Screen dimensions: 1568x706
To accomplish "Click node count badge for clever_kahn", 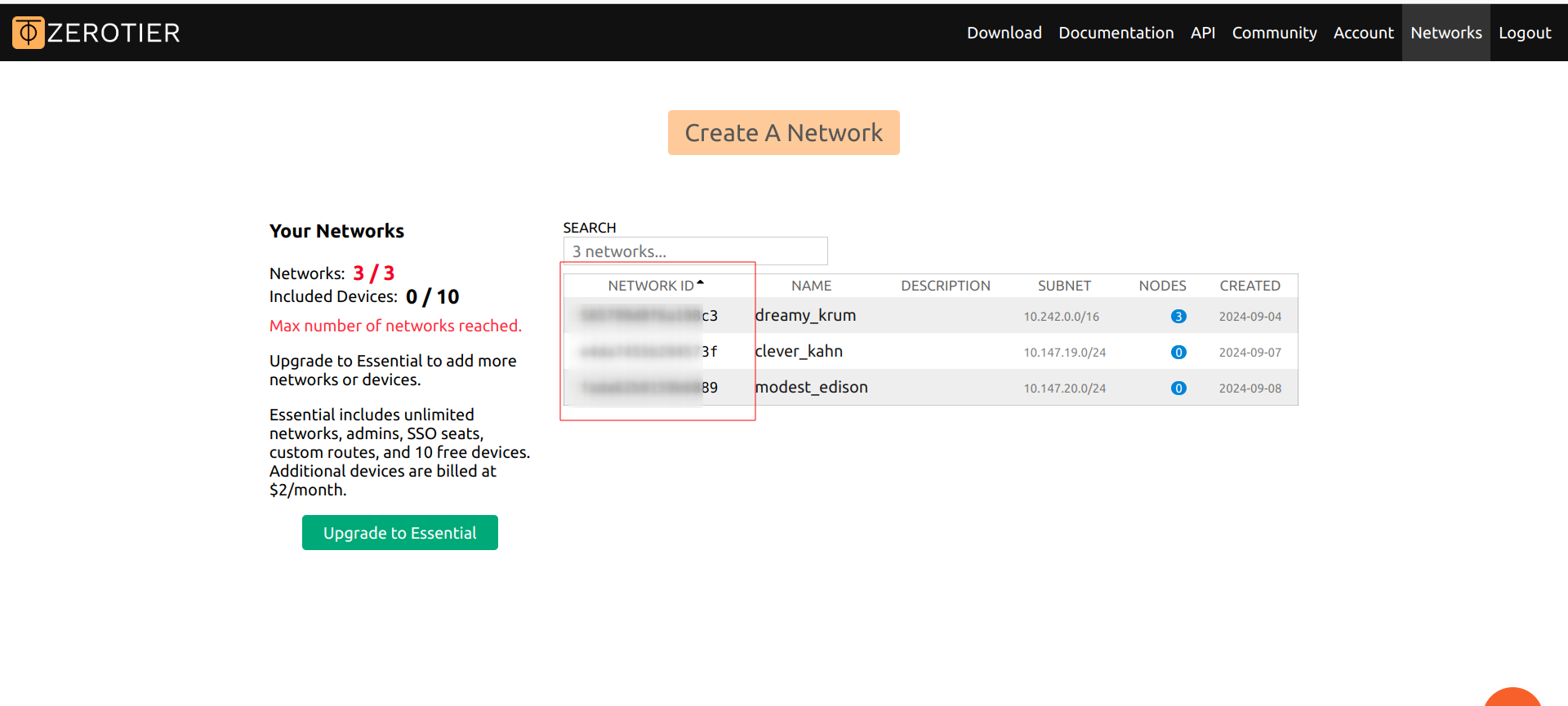I will click(x=1178, y=352).
